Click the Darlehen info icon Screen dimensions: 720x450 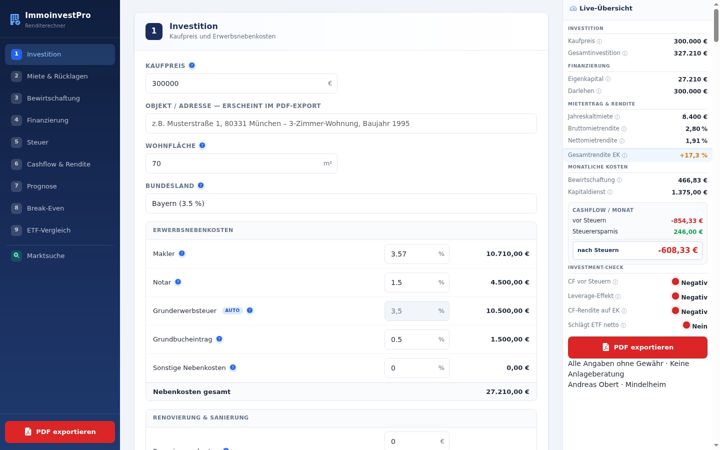598,91
